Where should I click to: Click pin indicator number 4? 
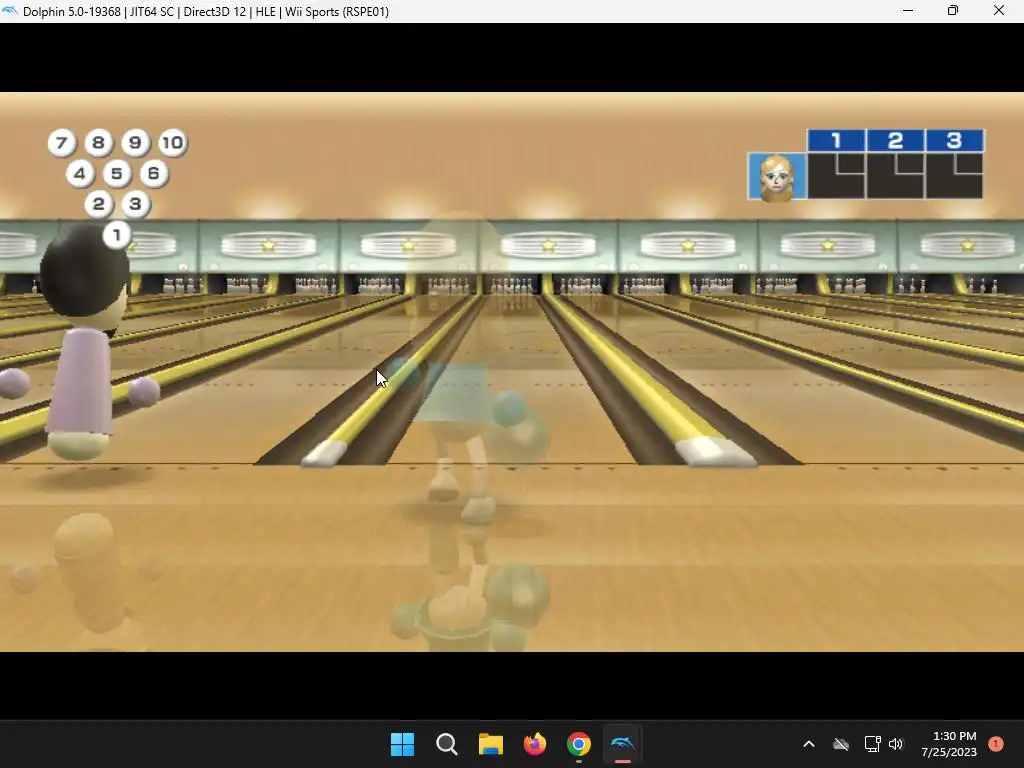click(80, 173)
